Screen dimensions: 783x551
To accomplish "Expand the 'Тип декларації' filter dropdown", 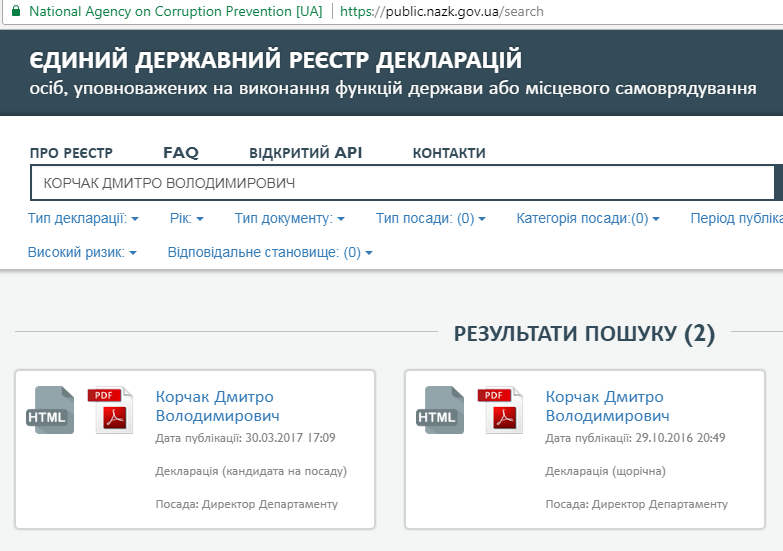I will pos(83,218).
